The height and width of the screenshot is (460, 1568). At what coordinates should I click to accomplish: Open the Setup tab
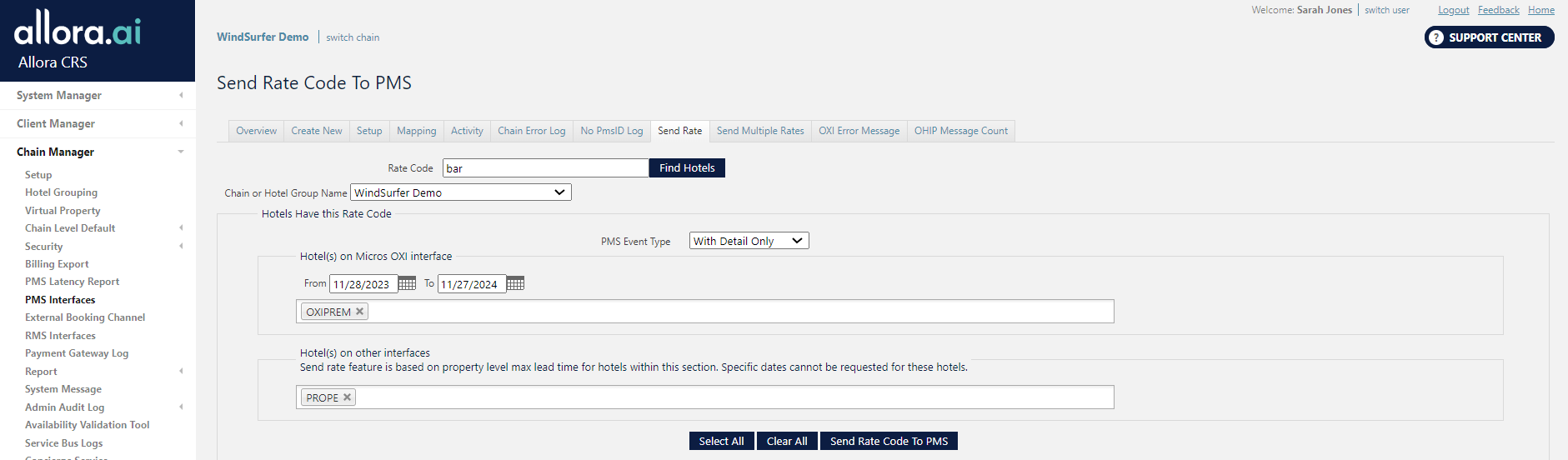point(369,131)
